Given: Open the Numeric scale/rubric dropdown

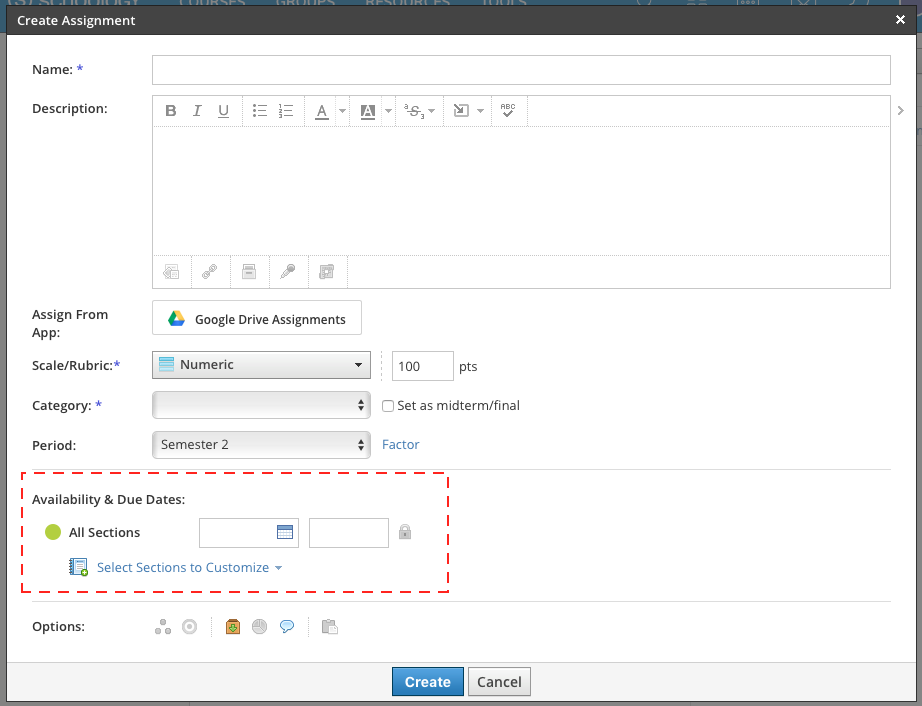Looking at the screenshot, I should (x=261, y=365).
